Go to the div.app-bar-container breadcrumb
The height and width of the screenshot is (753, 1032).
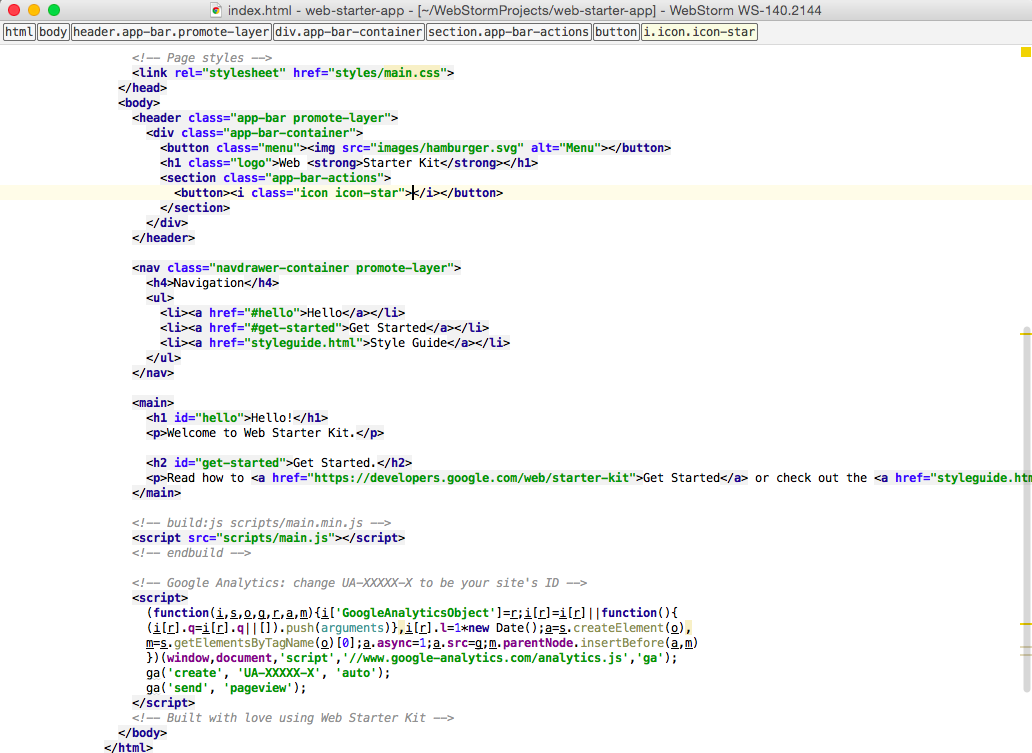tap(349, 32)
